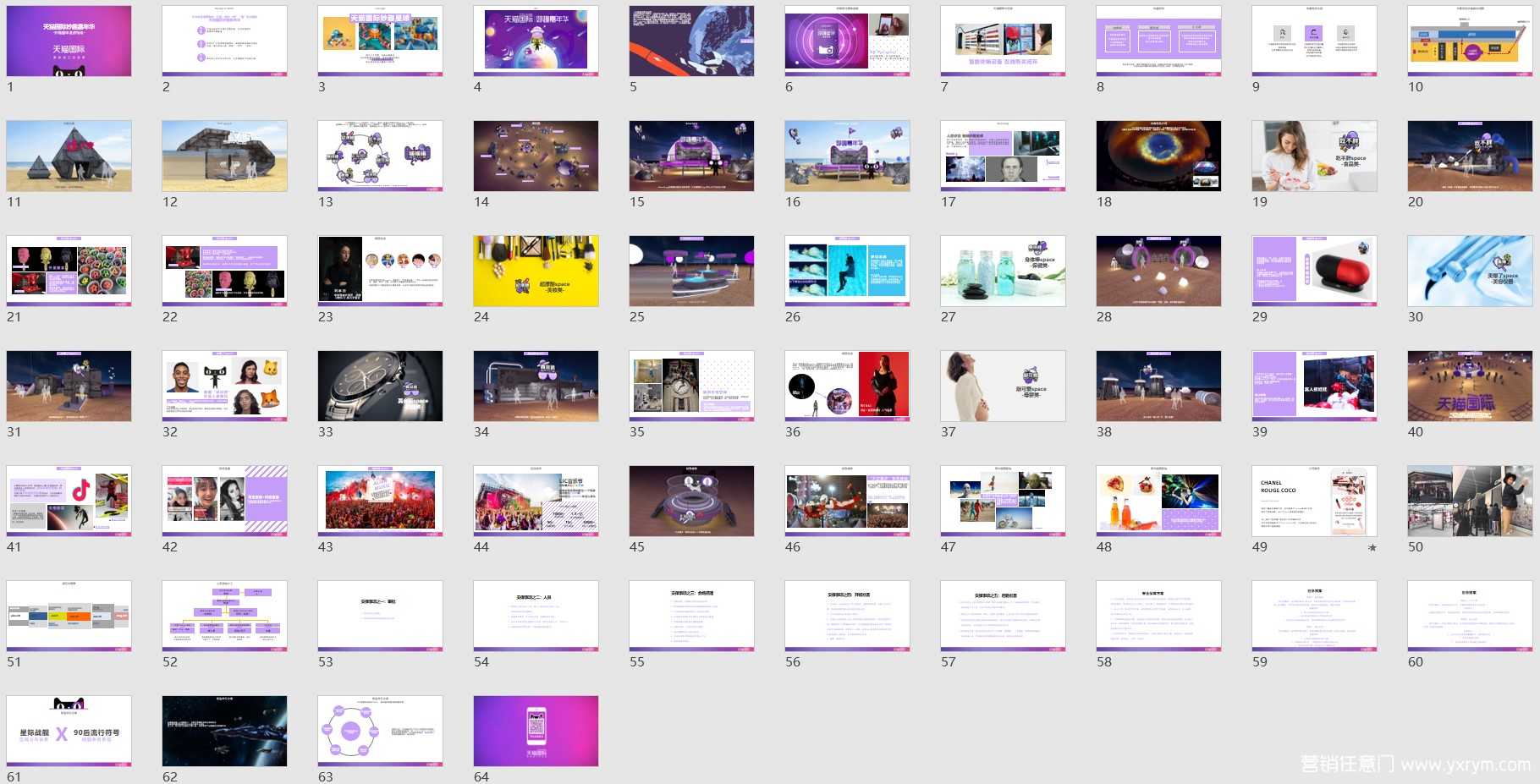
Task: Select slide 31 thumbnail
Action: pyautogui.click(x=69, y=386)
